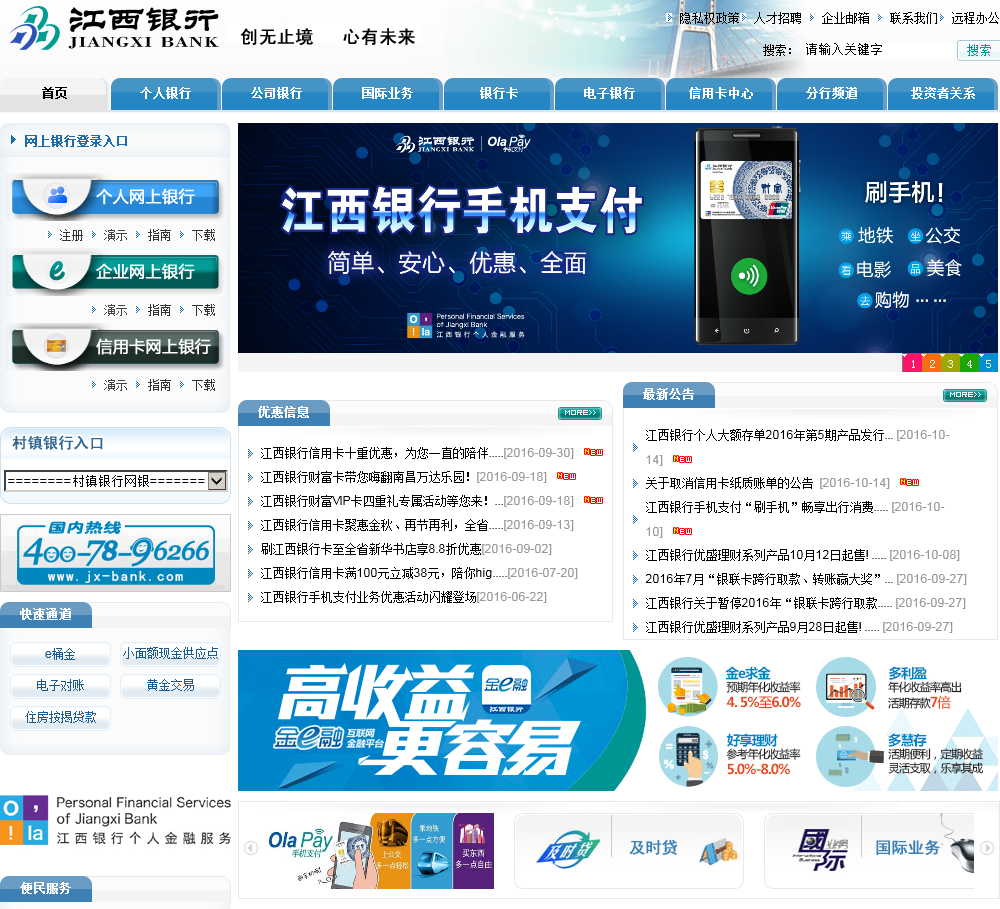Open the 国际业务 promo card
Image resolution: width=1000 pixels, height=909 pixels.
869,851
